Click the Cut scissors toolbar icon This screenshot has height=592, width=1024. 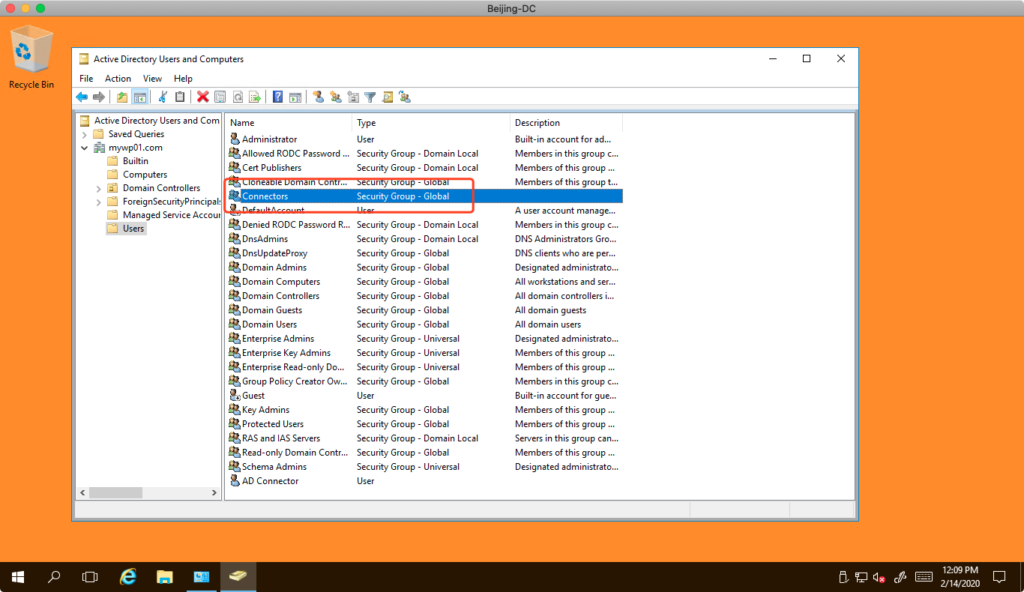(x=163, y=97)
